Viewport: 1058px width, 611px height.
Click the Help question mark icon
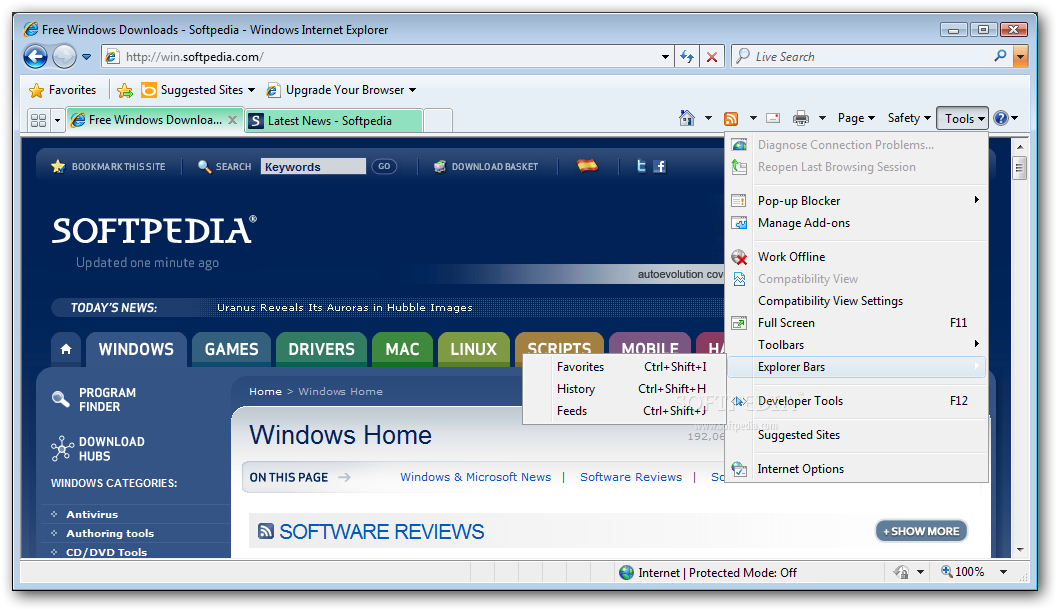[1001, 118]
